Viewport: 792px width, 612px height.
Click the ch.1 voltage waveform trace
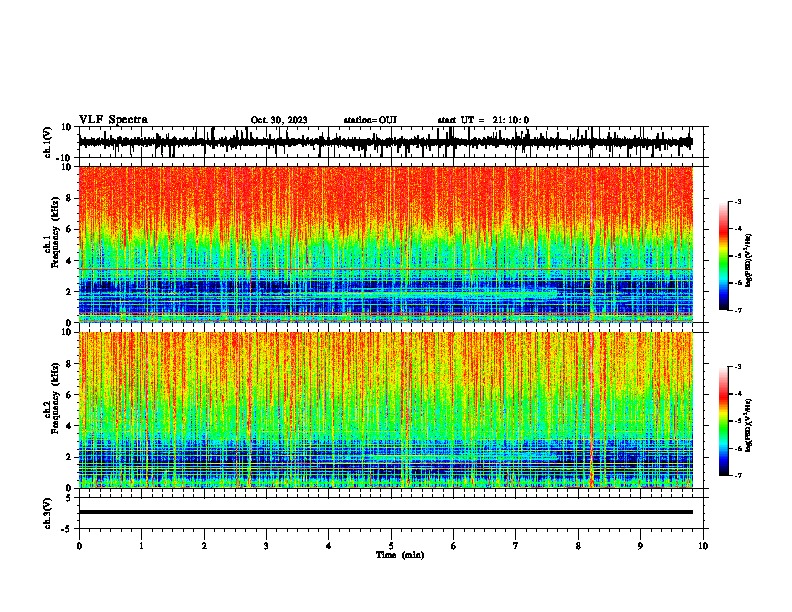click(385, 142)
